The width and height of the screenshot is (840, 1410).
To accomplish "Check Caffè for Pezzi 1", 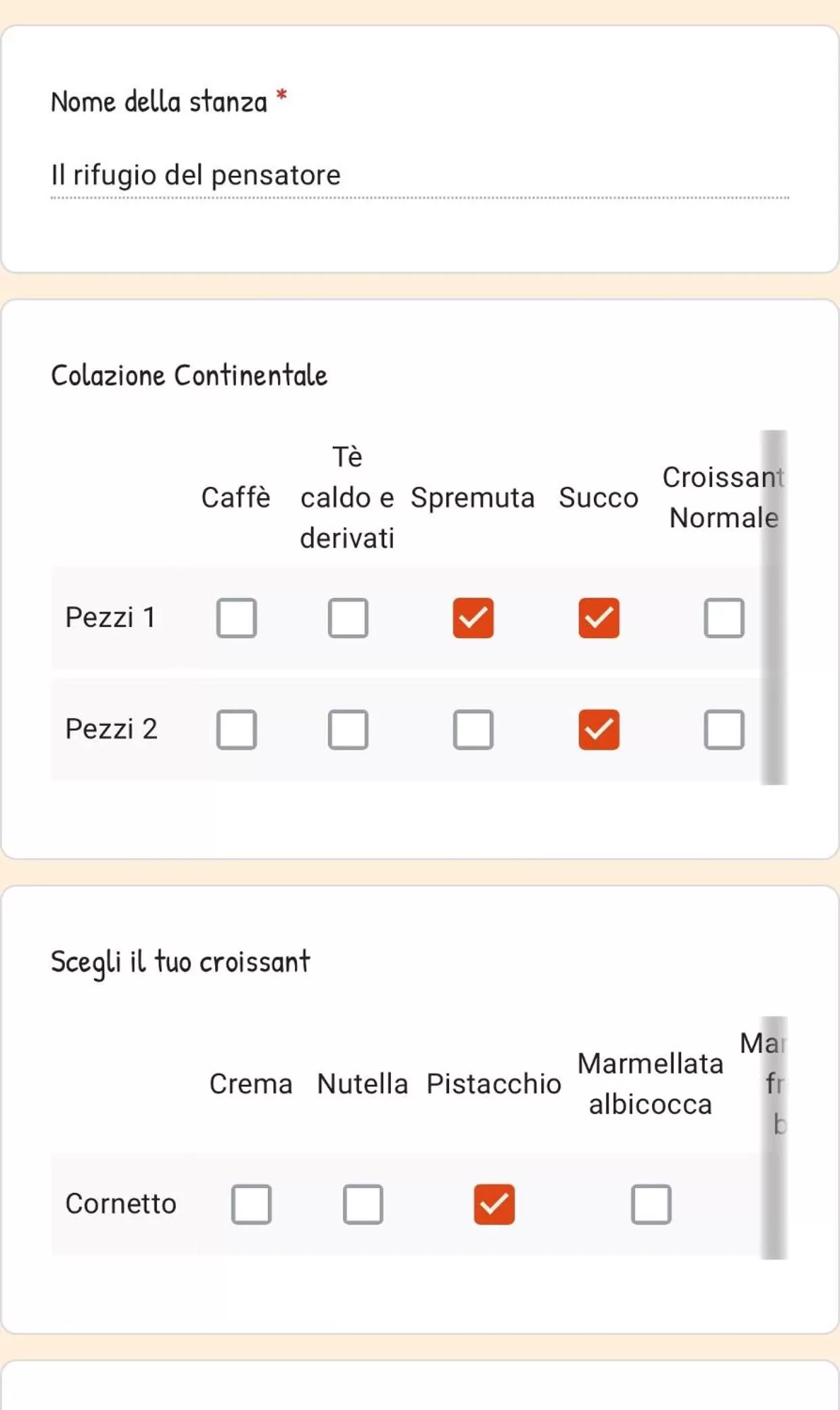I will (237, 618).
